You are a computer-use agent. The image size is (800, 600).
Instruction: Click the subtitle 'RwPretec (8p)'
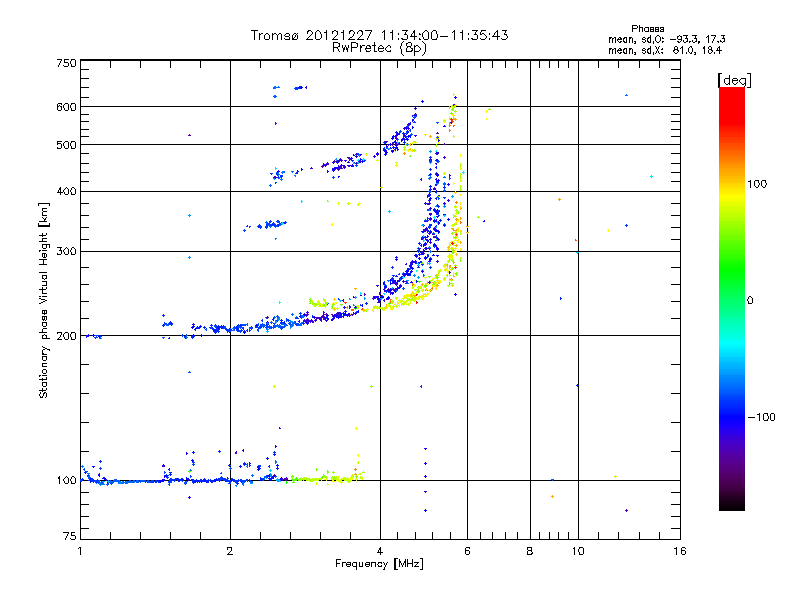coord(379,48)
